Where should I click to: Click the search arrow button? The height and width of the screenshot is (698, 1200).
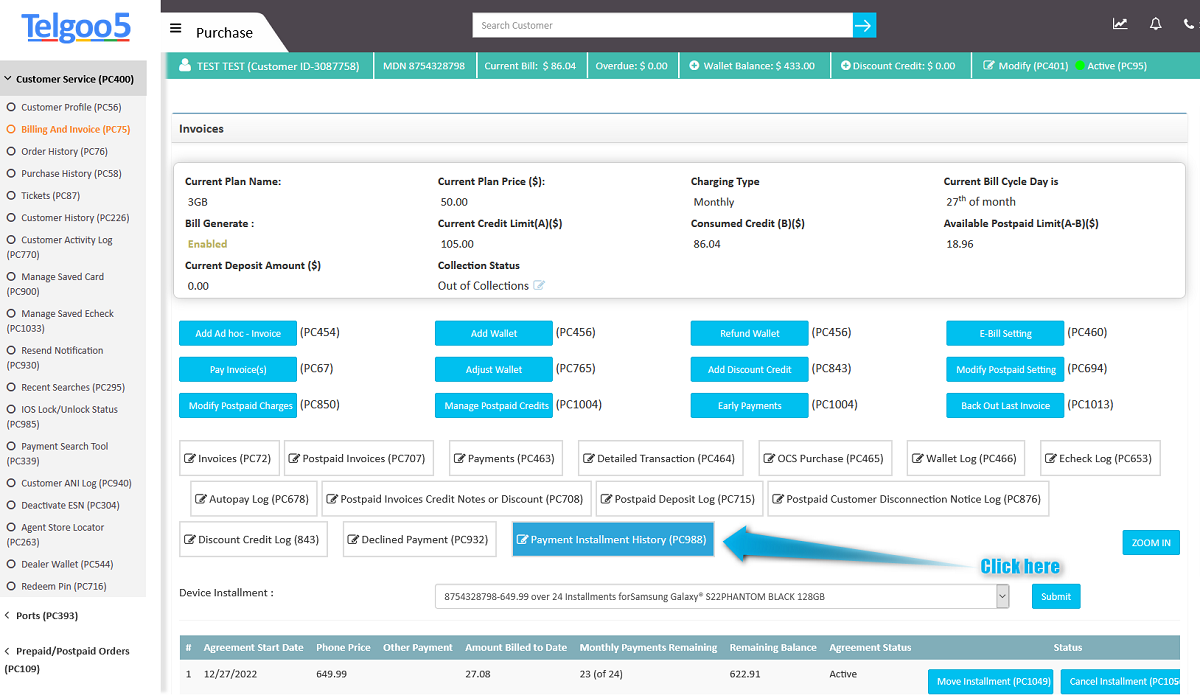[x=864, y=25]
